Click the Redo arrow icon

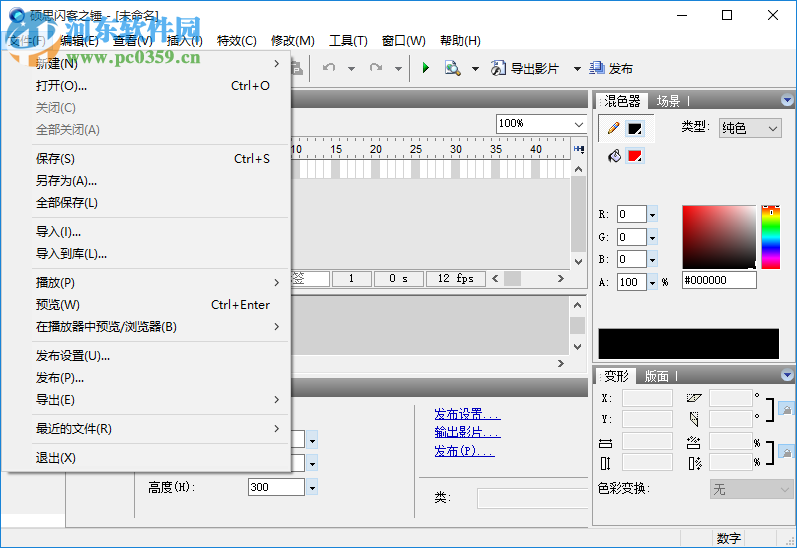tap(376, 68)
